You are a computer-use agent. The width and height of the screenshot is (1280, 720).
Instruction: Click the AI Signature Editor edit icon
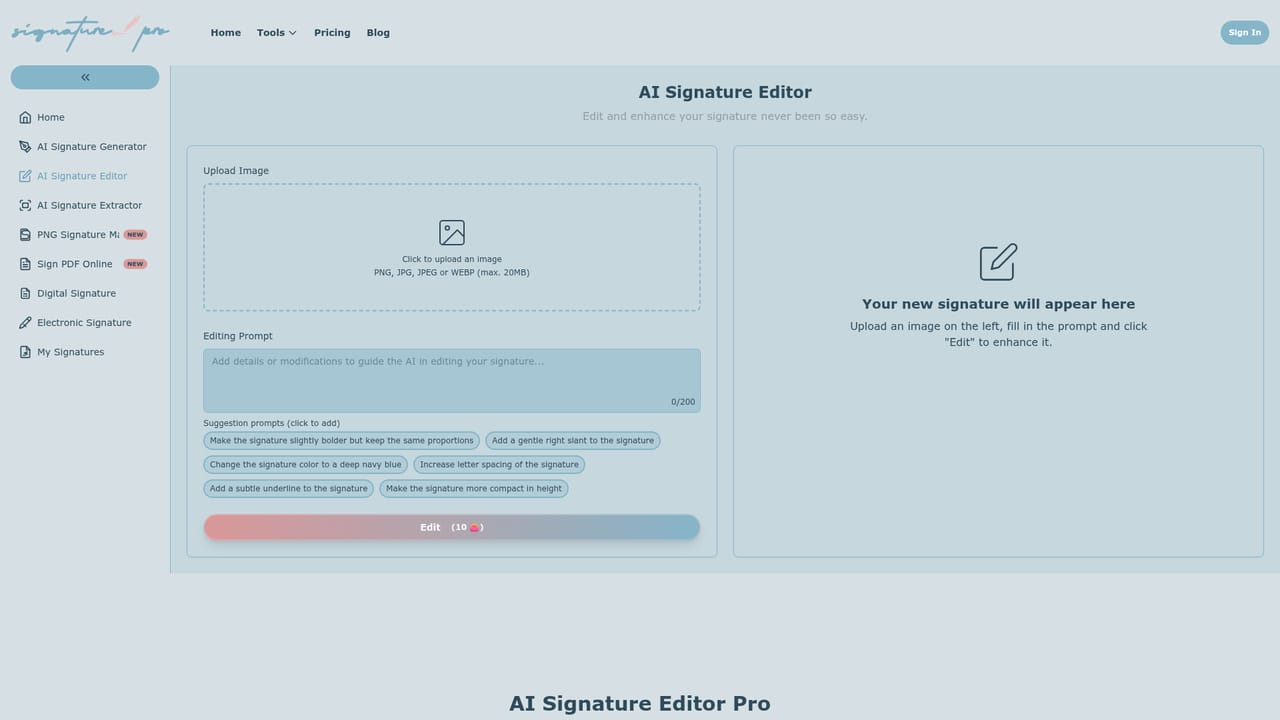(25, 176)
